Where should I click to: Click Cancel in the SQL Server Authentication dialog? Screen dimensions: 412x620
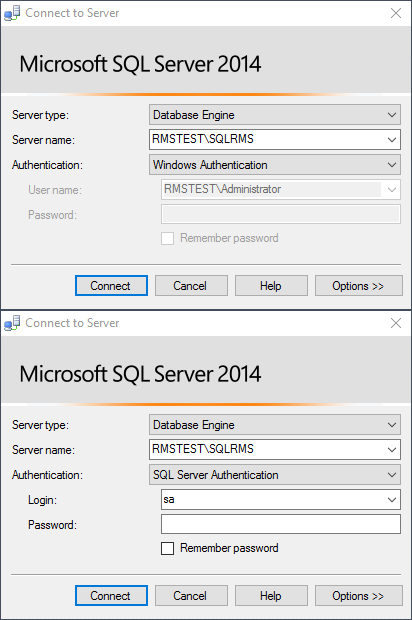(x=191, y=595)
